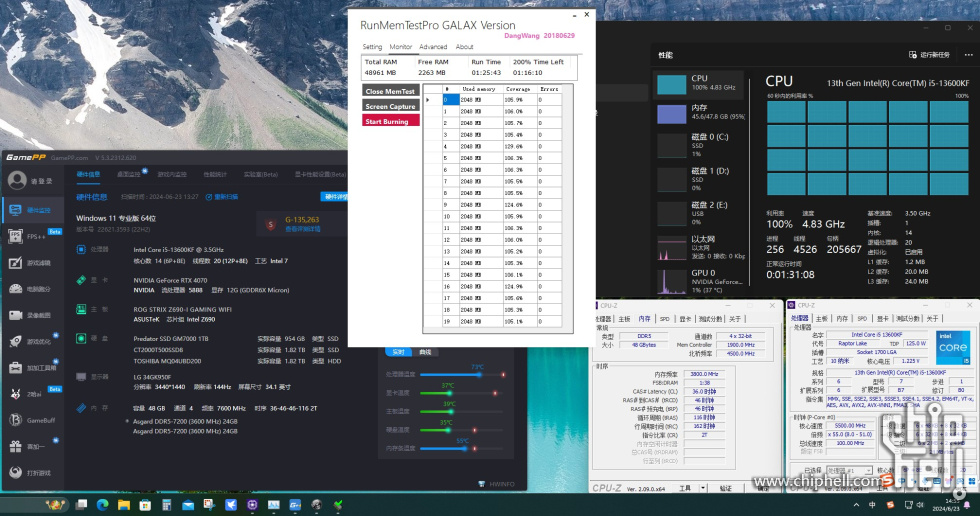Viewport: 980px width, 516px height.
Task: Select Disk 0 (C:) in Task Manager
Action: 699,145
